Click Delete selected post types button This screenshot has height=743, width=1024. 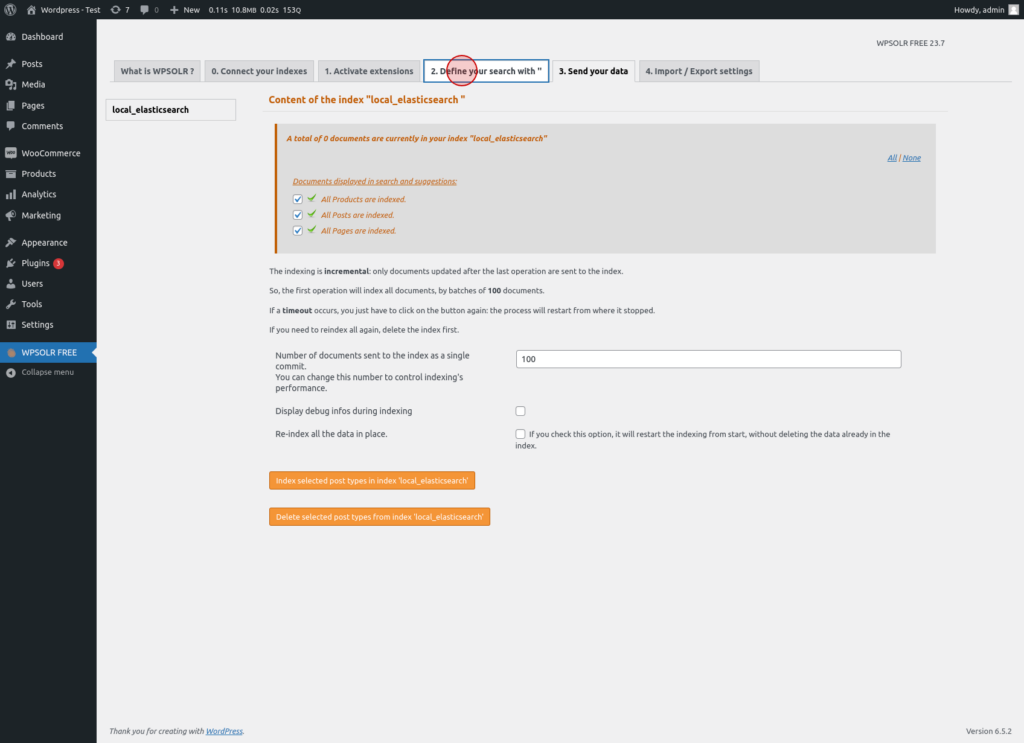pos(379,517)
